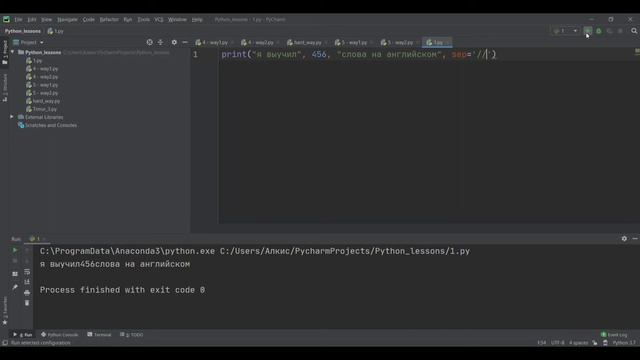Screen dimensions: 640x360
Task: Click the 'Process finished with exit code 0' text
Action: [x=122, y=290]
